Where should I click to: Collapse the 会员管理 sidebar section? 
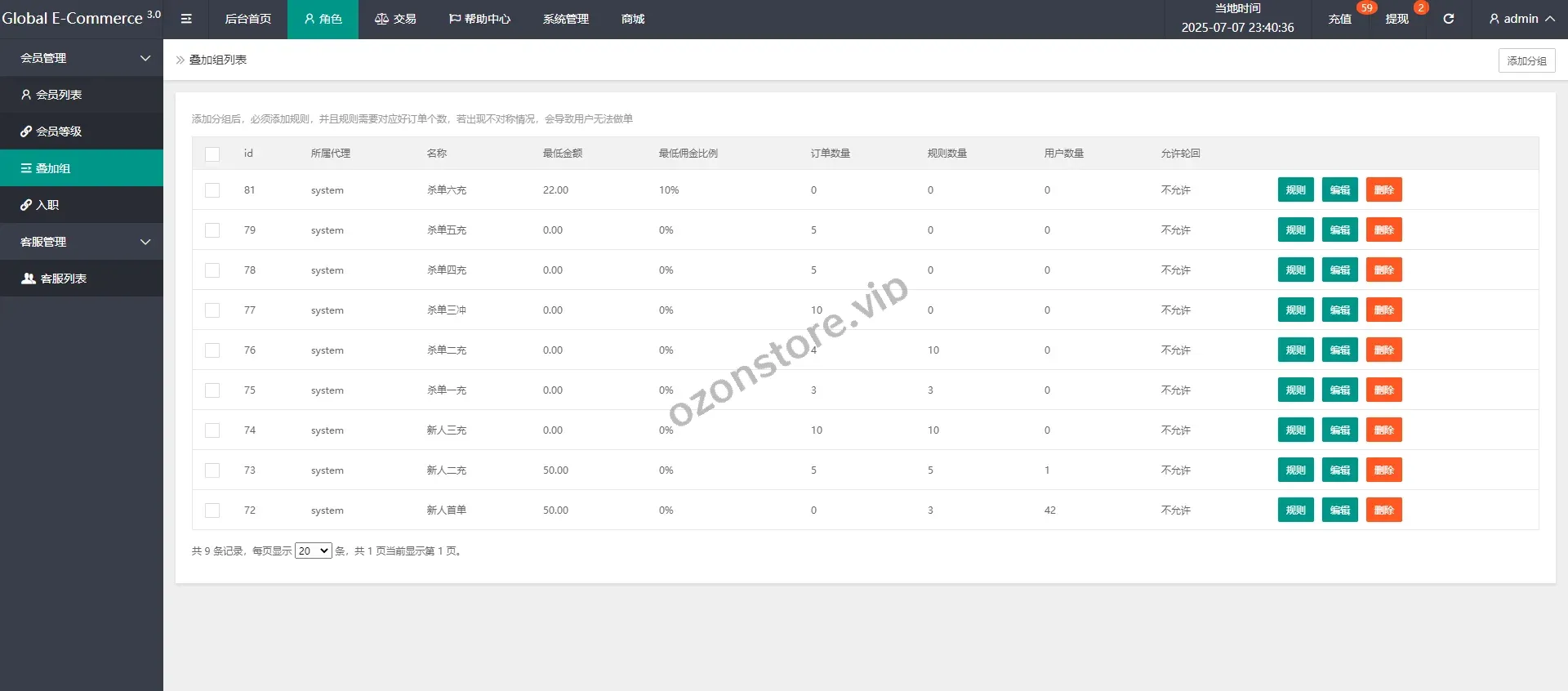tap(82, 58)
